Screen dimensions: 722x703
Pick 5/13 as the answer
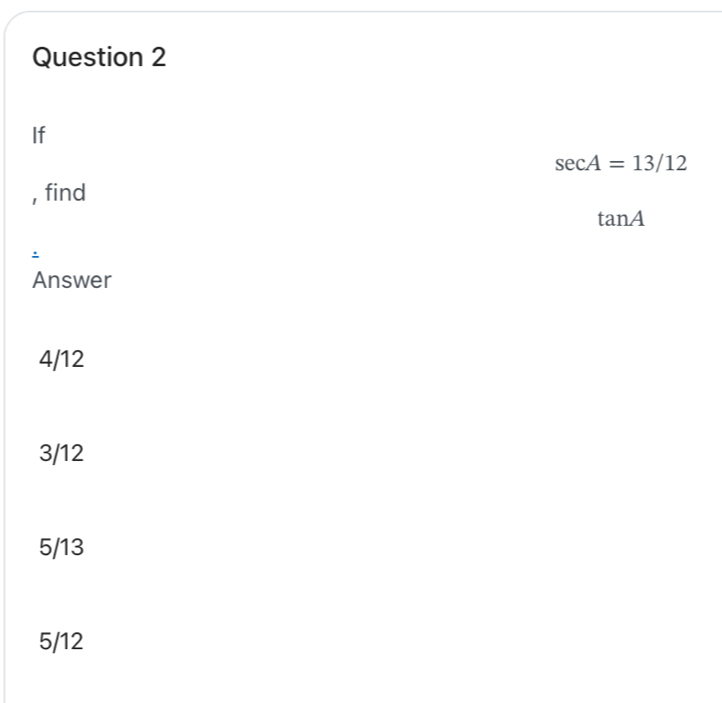coord(61,548)
